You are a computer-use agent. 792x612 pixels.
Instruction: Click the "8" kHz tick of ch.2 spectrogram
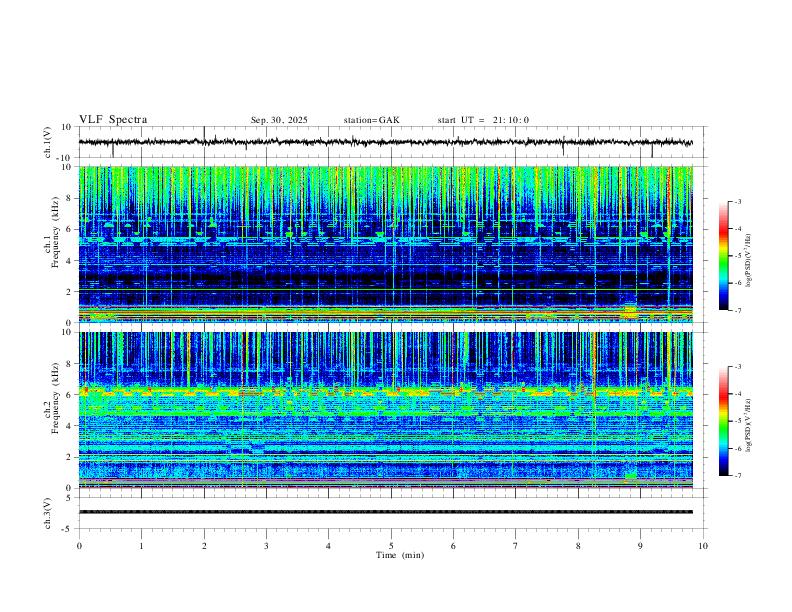(69, 364)
